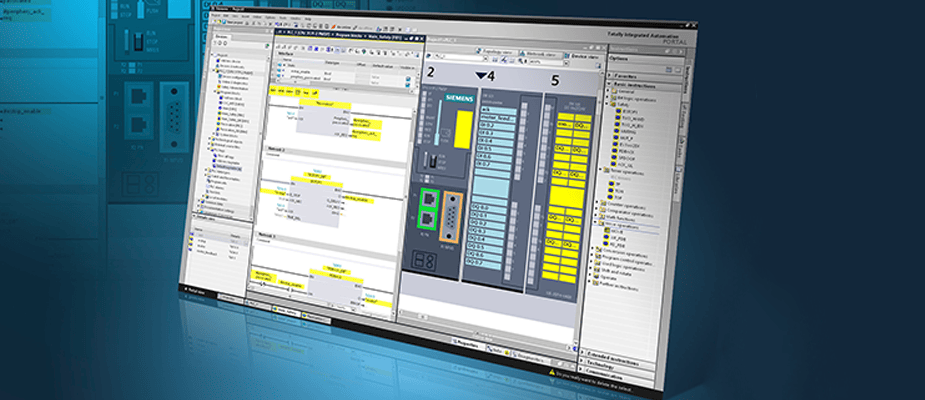Viewport: 925px width, 400px height.
Task: Collapse the Basic instructions section
Action: point(609,84)
